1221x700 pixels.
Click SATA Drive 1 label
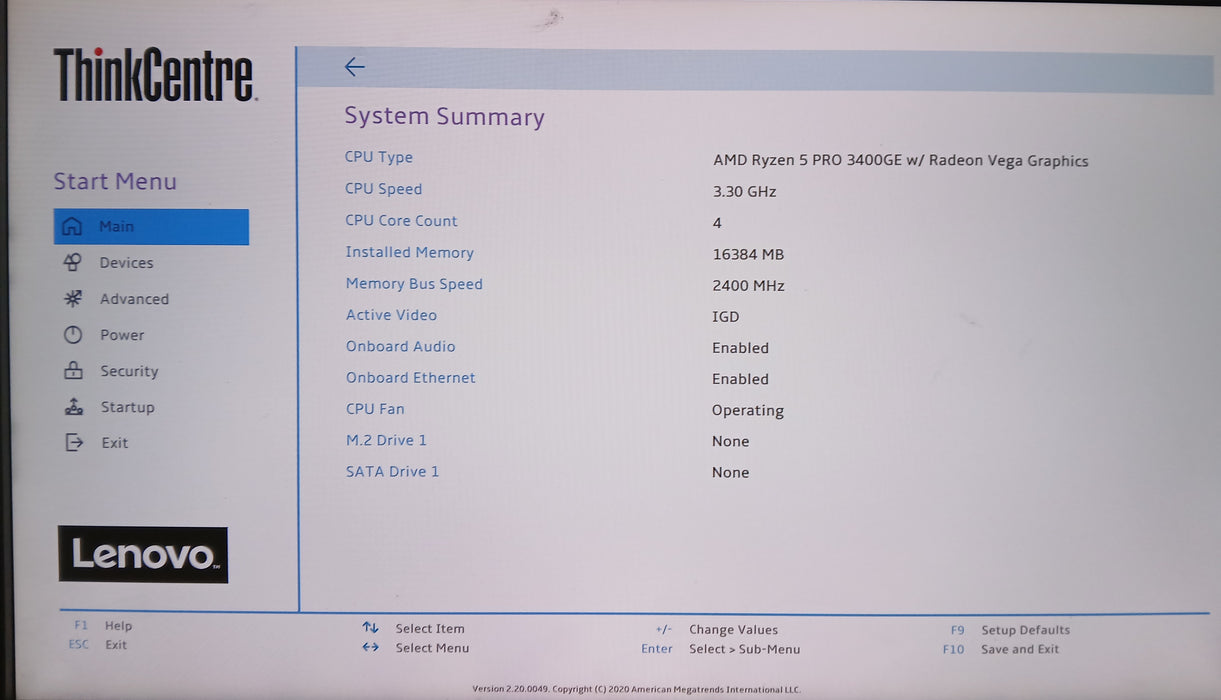[x=392, y=471]
